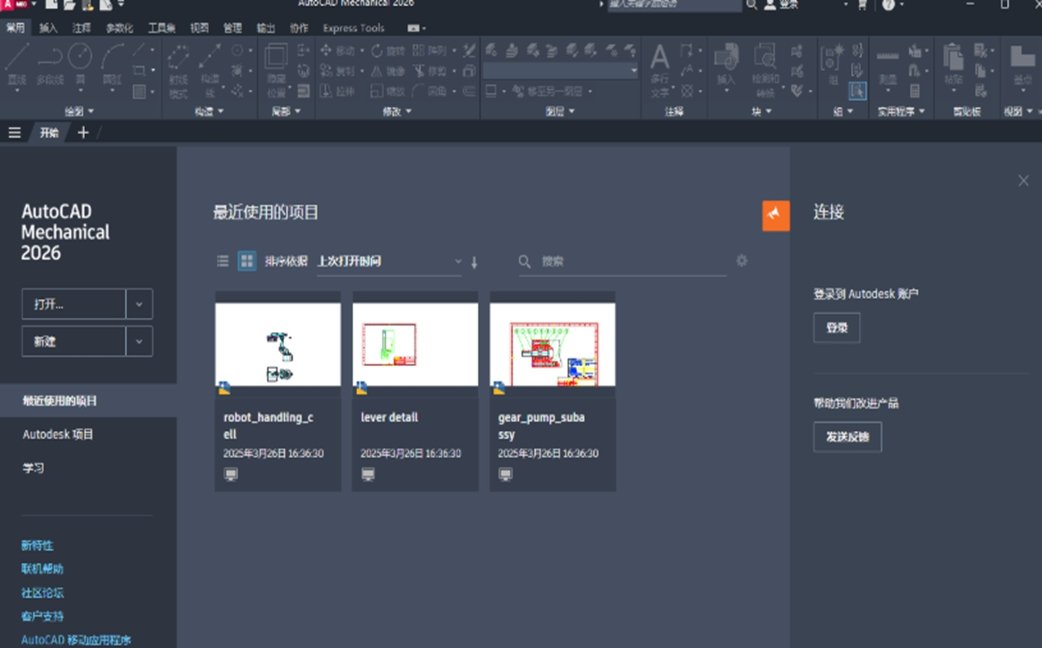Toggle sort direction arrow
1042x648 pixels.
(x=474, y=262)
